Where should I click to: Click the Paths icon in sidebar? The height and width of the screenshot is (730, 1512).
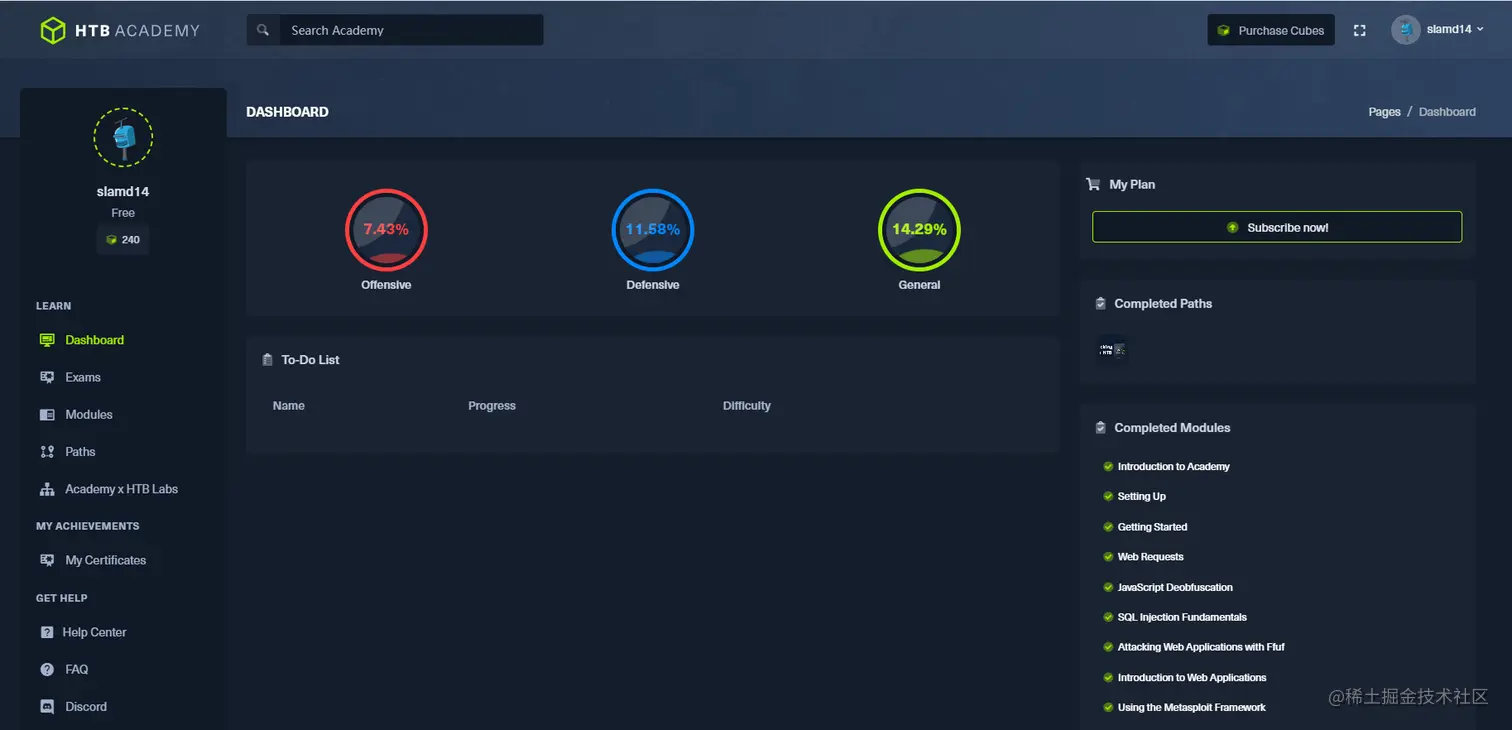pos(47,452)
